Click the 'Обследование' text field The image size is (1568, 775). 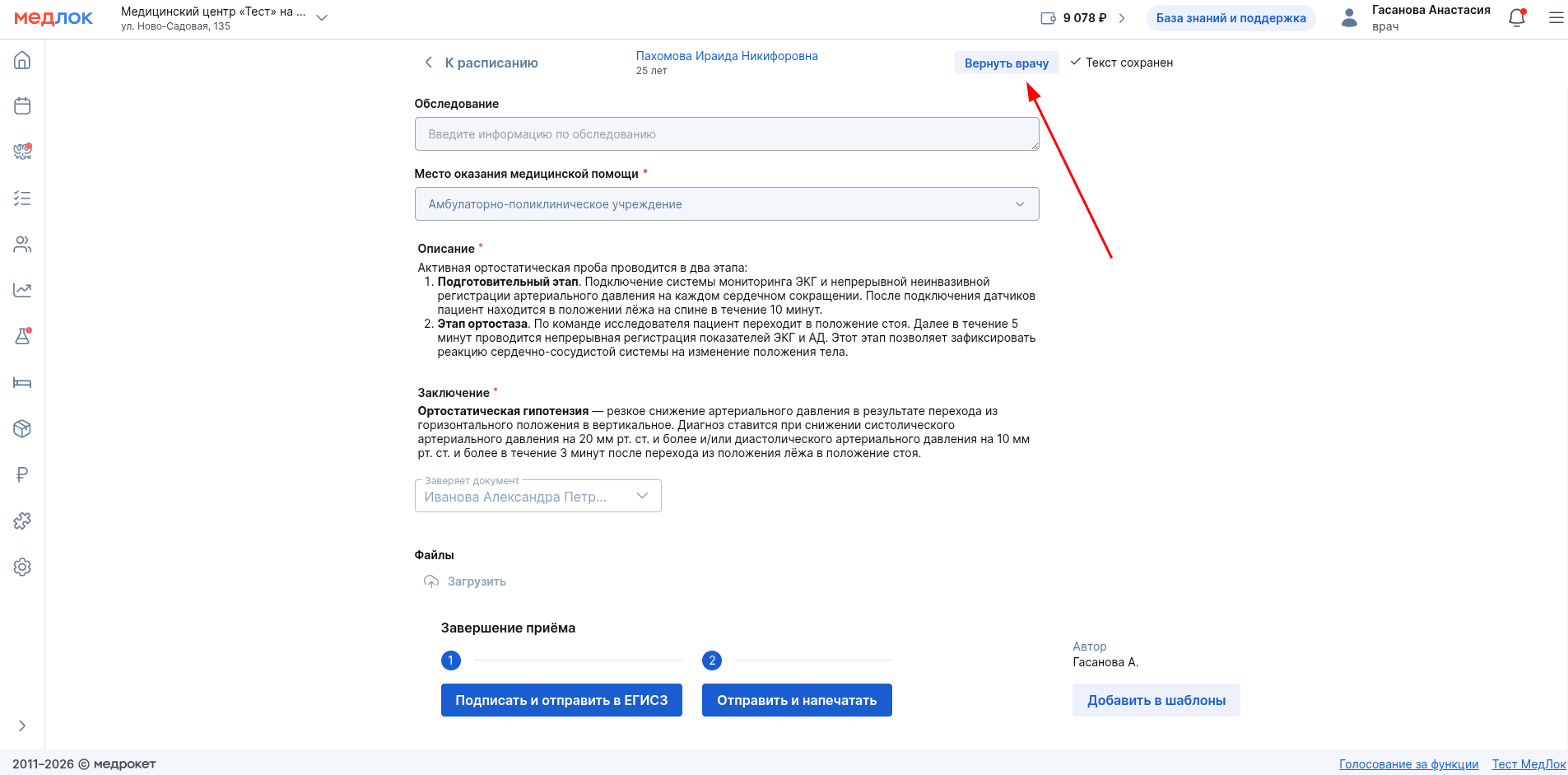tap(726, 134)
